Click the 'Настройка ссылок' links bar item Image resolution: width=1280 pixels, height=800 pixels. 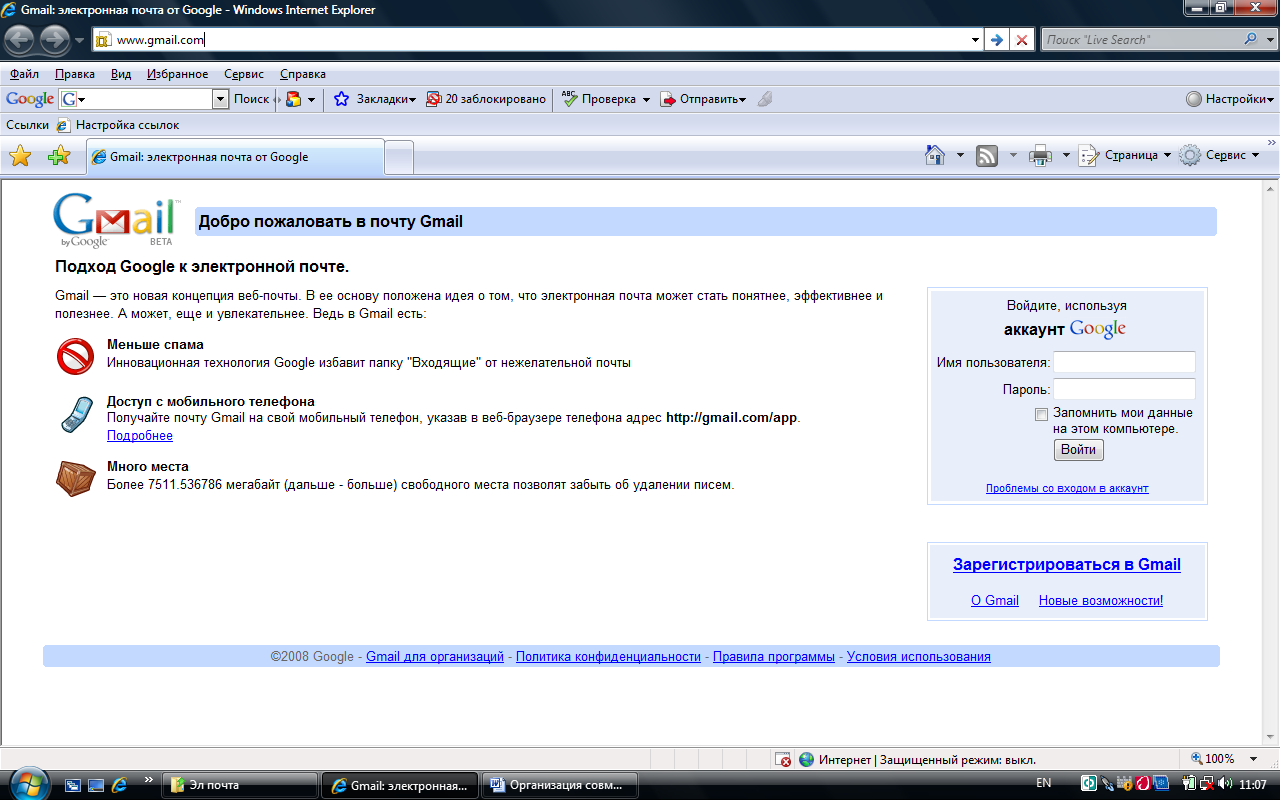[118, 125]
